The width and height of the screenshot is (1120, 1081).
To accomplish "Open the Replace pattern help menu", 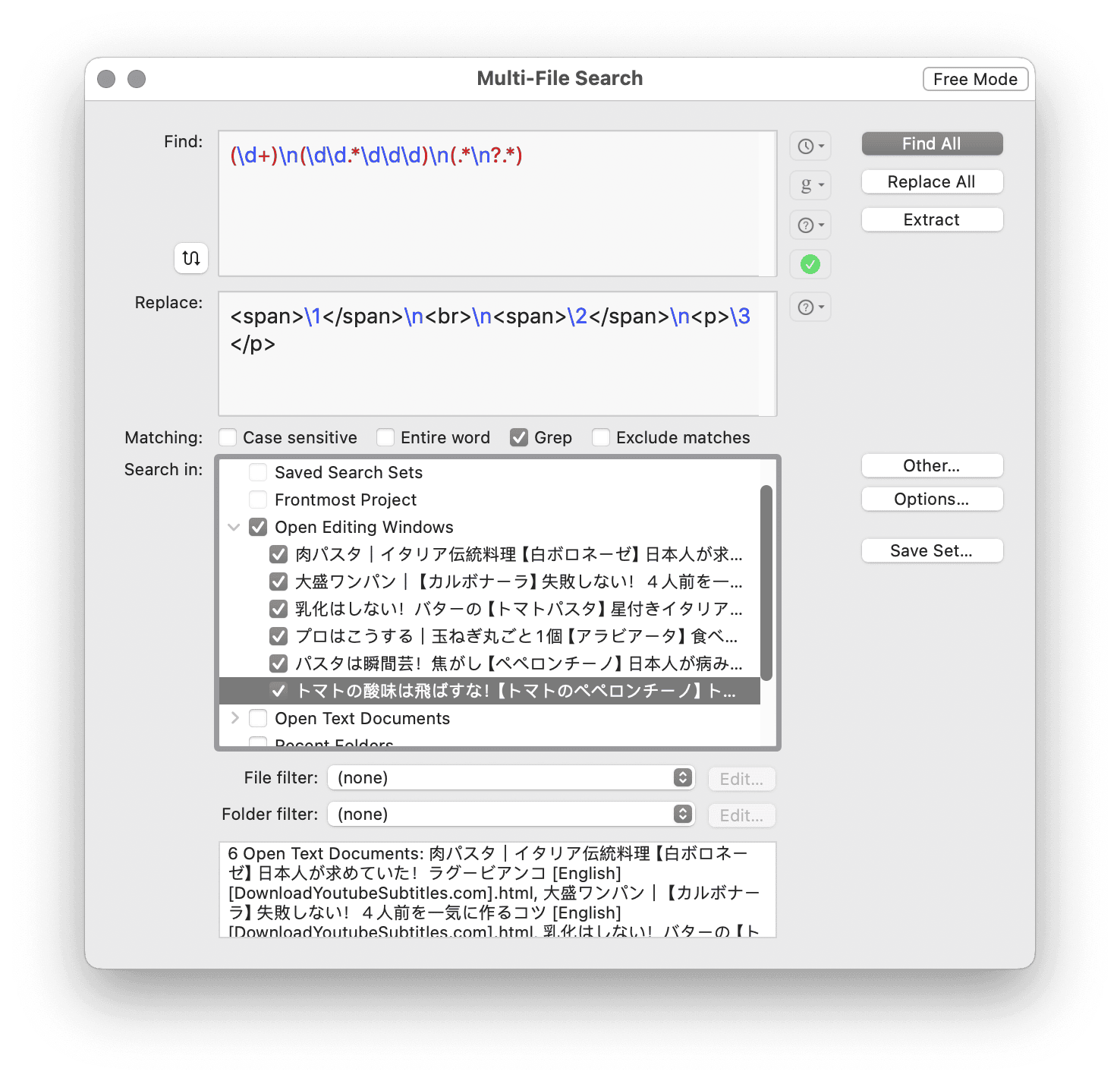I will [810, 307].
